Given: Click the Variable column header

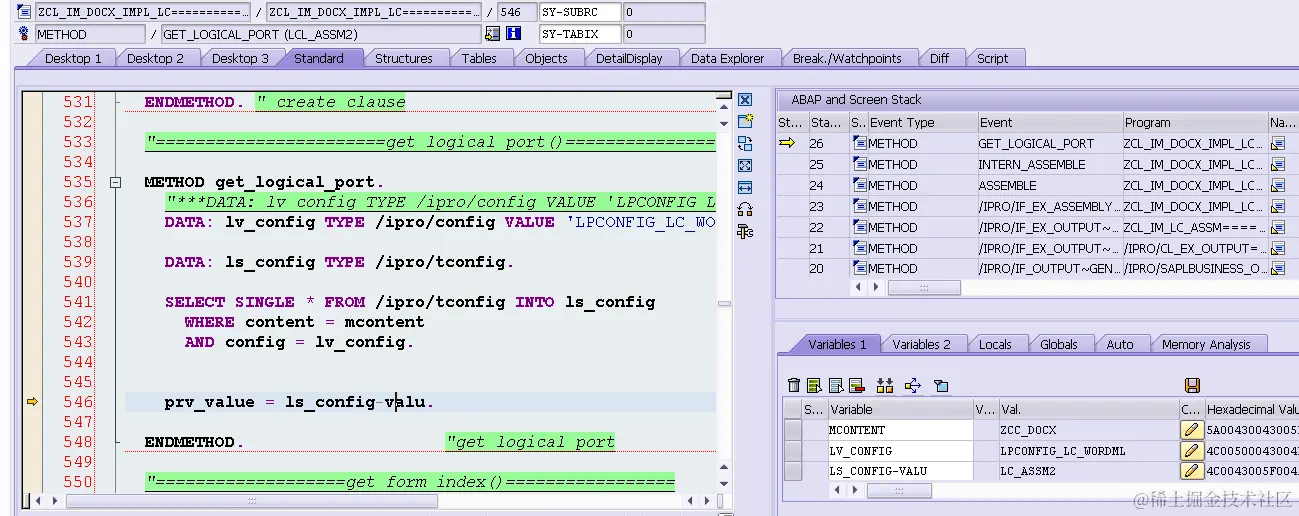Looking at the screenshot, I should point(899,409).
